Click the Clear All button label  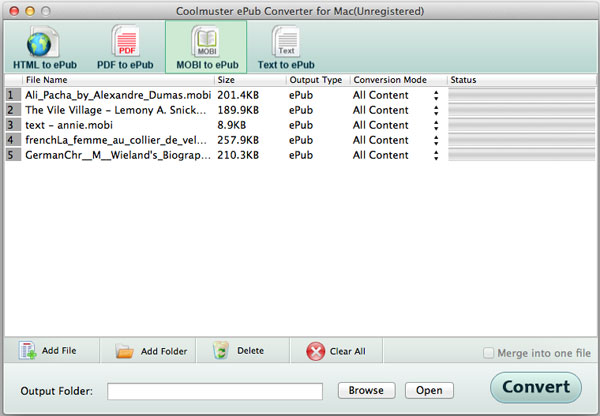pyautogui.click(x=347, y=351)
